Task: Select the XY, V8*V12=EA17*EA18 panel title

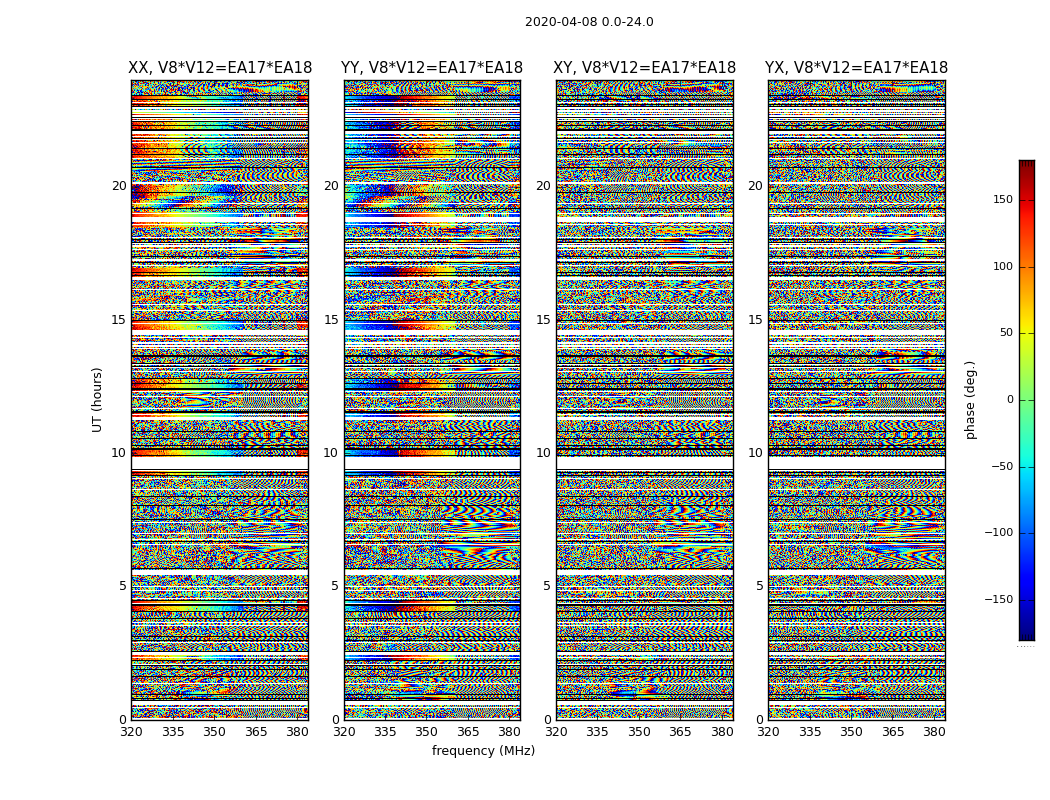Action: (x=644, y=68)
